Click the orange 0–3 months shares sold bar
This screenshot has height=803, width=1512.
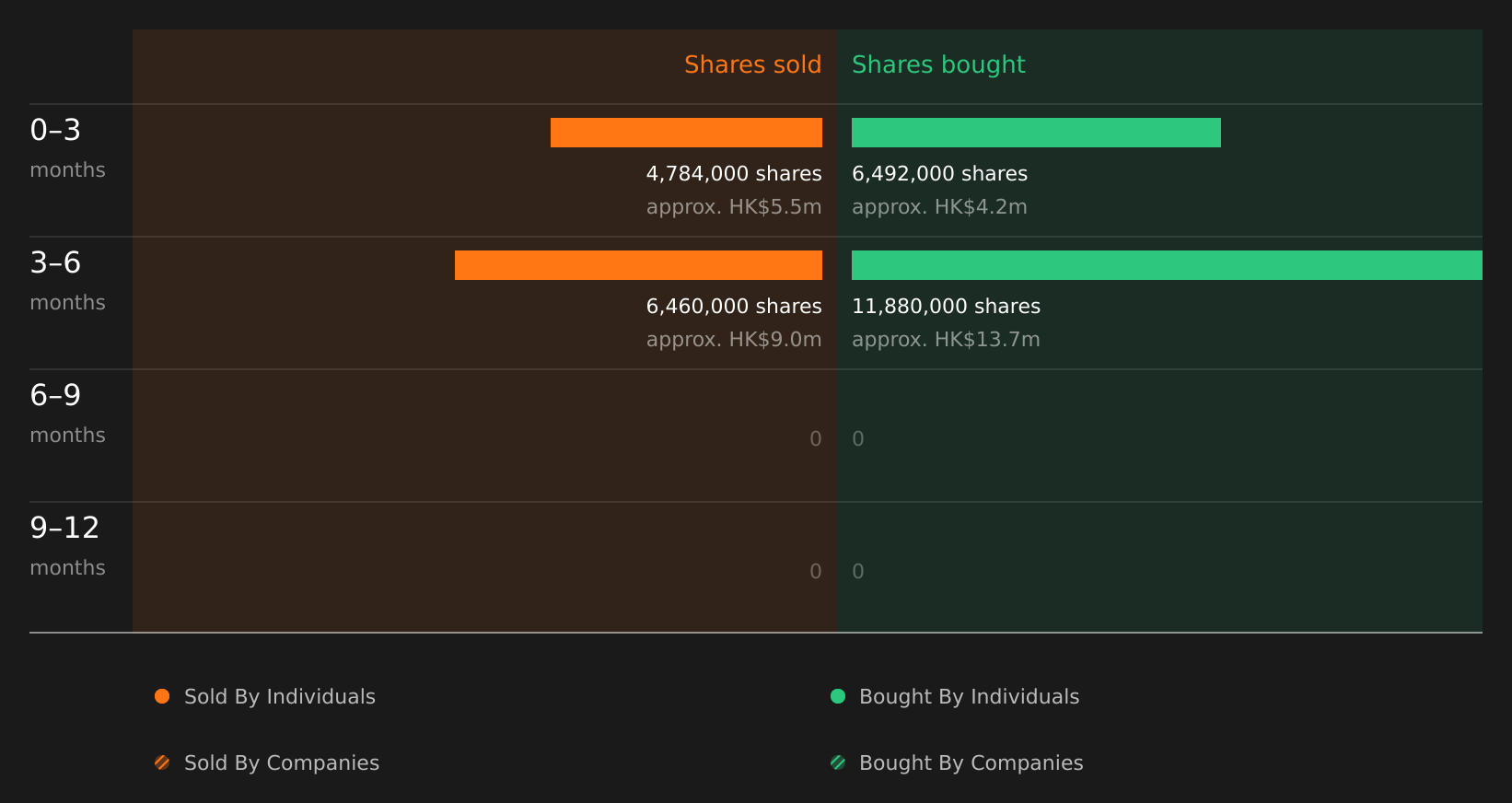[x=686, y=133]
